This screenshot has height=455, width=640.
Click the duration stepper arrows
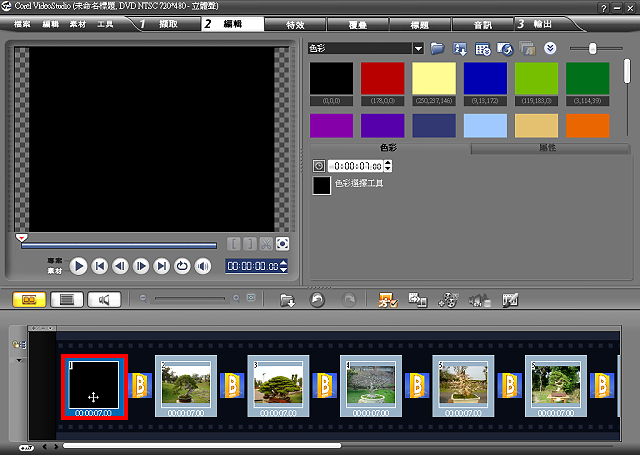click(388, 166)
